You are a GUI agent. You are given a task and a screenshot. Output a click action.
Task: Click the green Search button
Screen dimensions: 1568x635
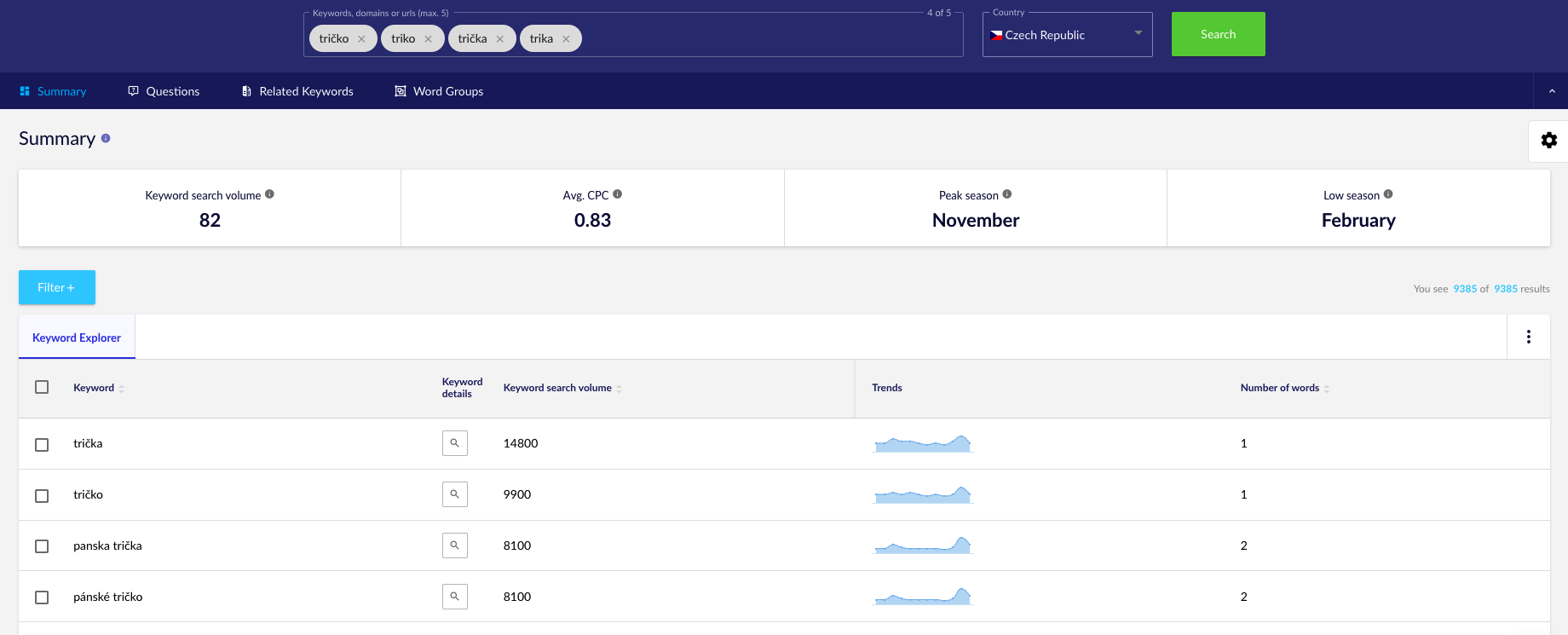pyautogui.click(x=1218, y=34)
